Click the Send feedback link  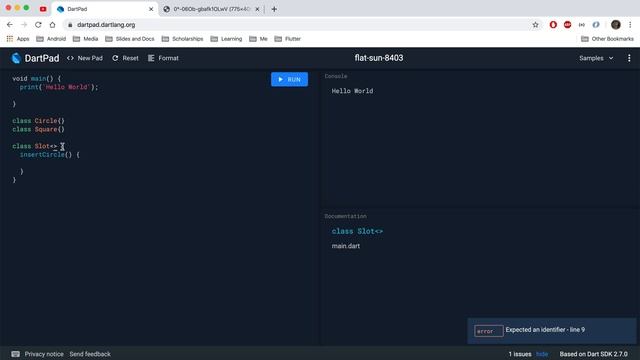90,354
